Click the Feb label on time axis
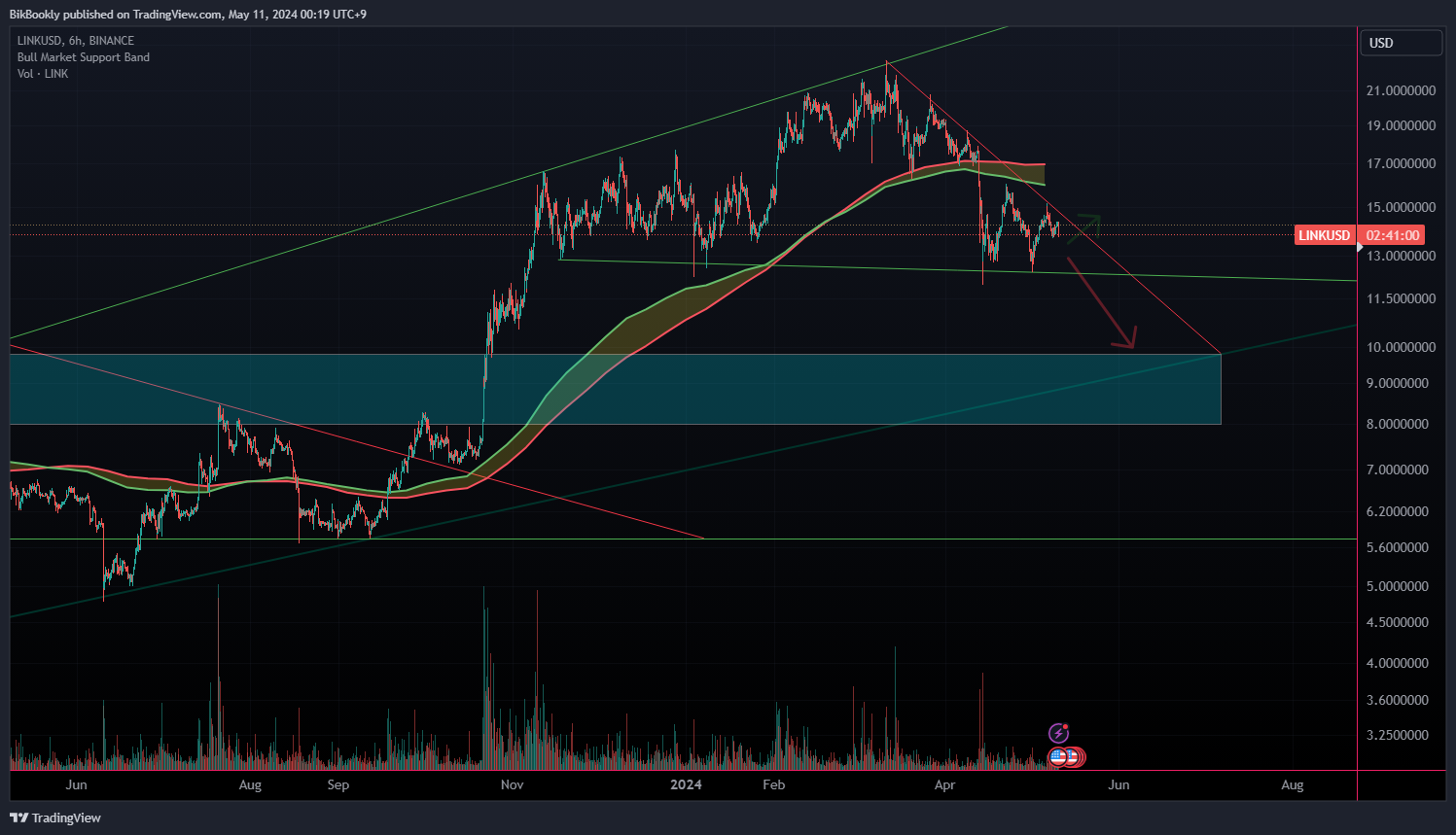Viewport: 1456px width, 835px height. coord(773,784)
